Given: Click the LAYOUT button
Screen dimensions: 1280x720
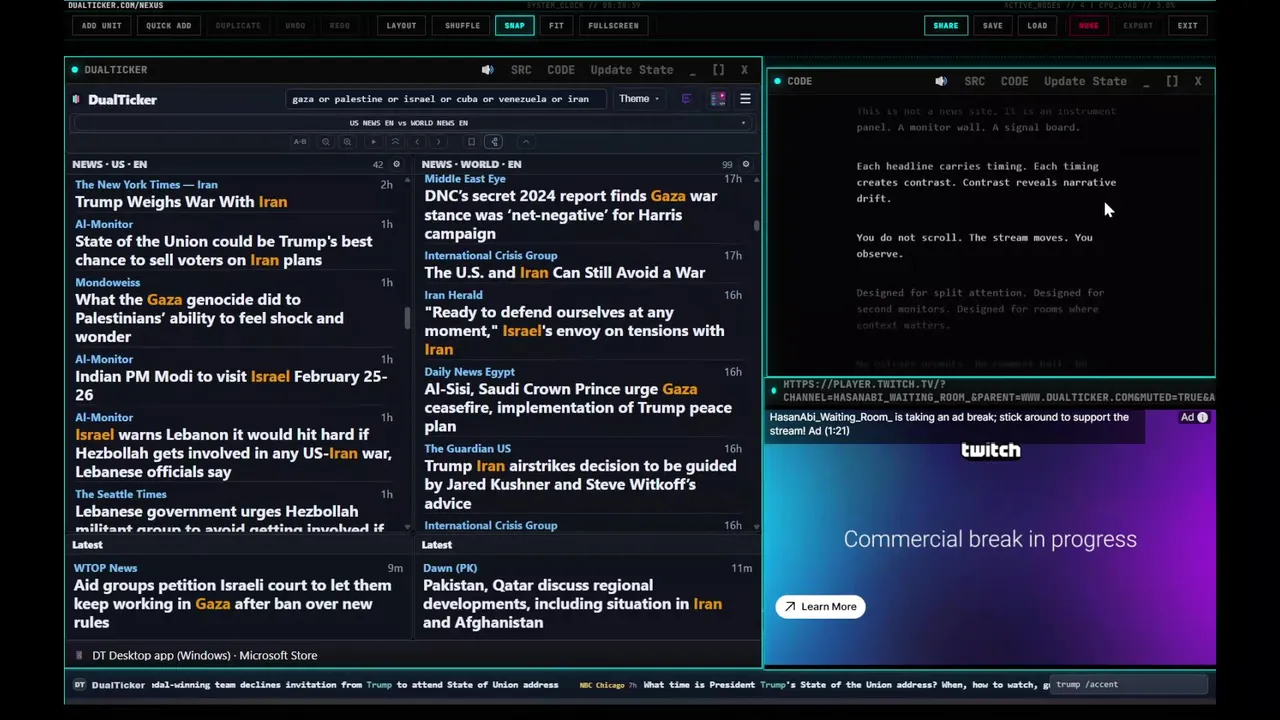Looking at the screenshot, I should coord(401,25).
